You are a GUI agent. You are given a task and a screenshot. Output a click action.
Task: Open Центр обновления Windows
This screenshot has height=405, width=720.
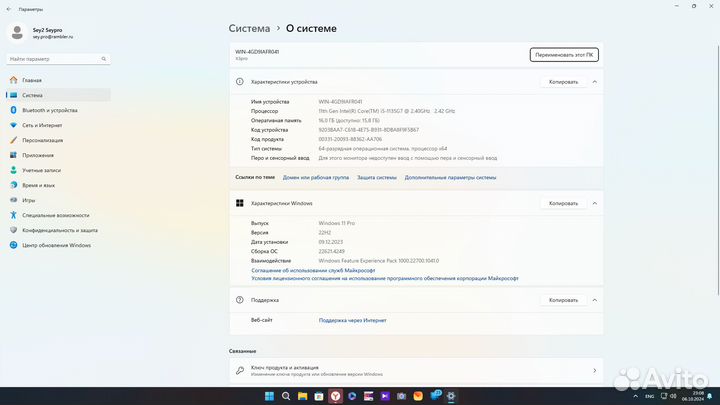pos(58,245)
